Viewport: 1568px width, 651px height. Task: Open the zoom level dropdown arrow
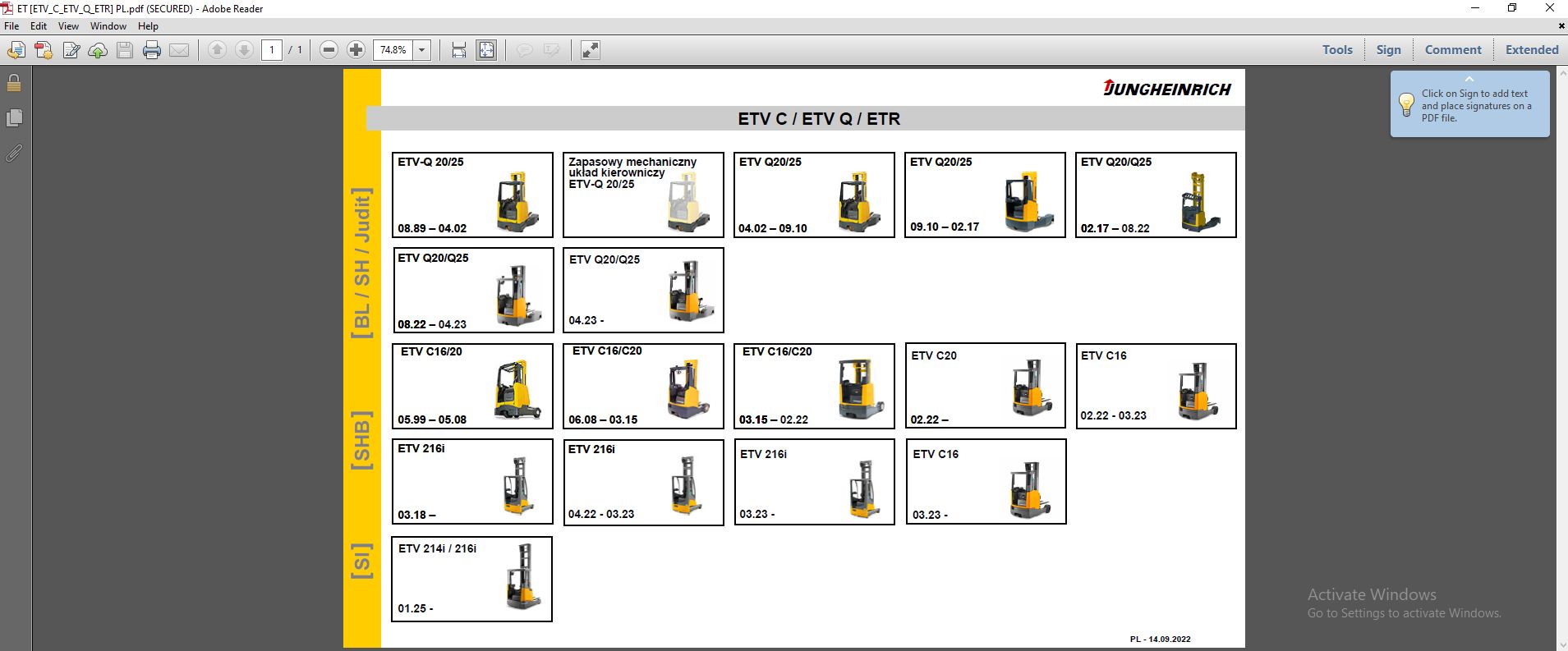pyautogui.click(x=422, y=50)
